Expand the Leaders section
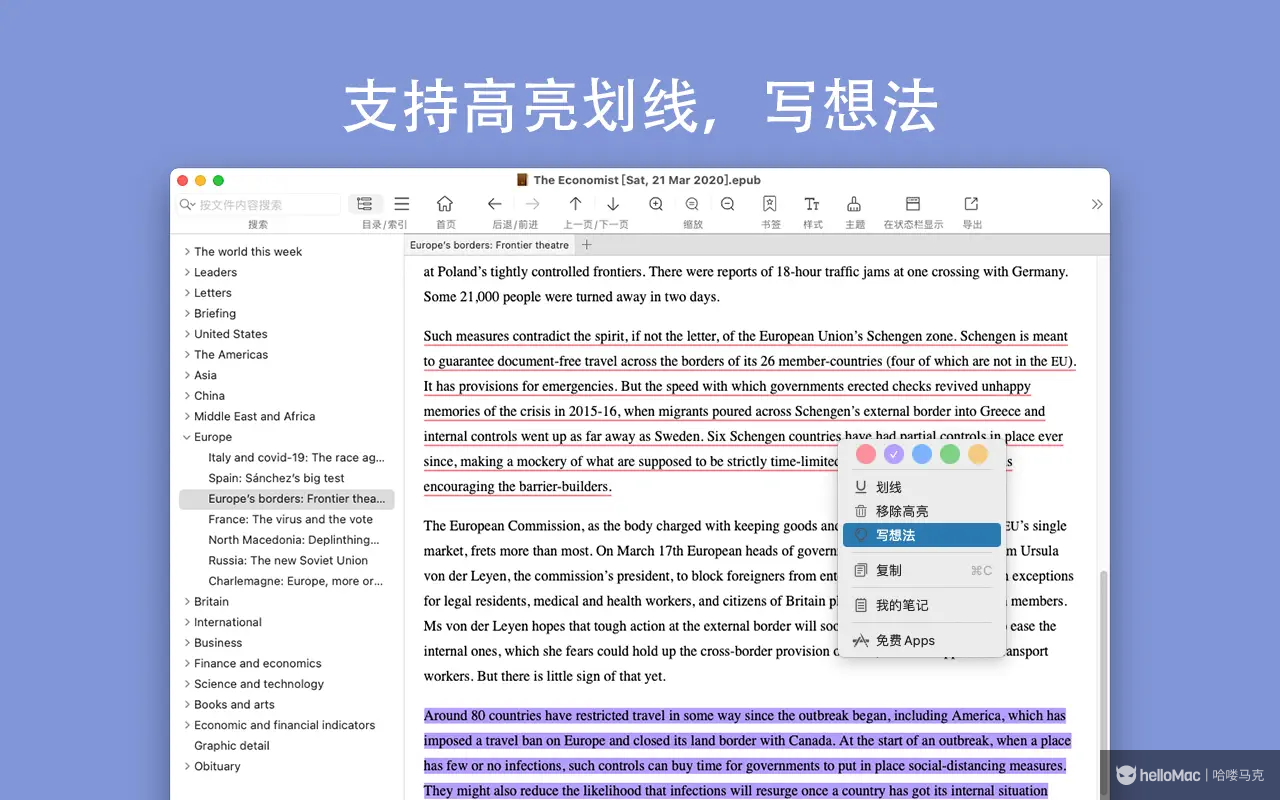 click(x=187, y=272)
